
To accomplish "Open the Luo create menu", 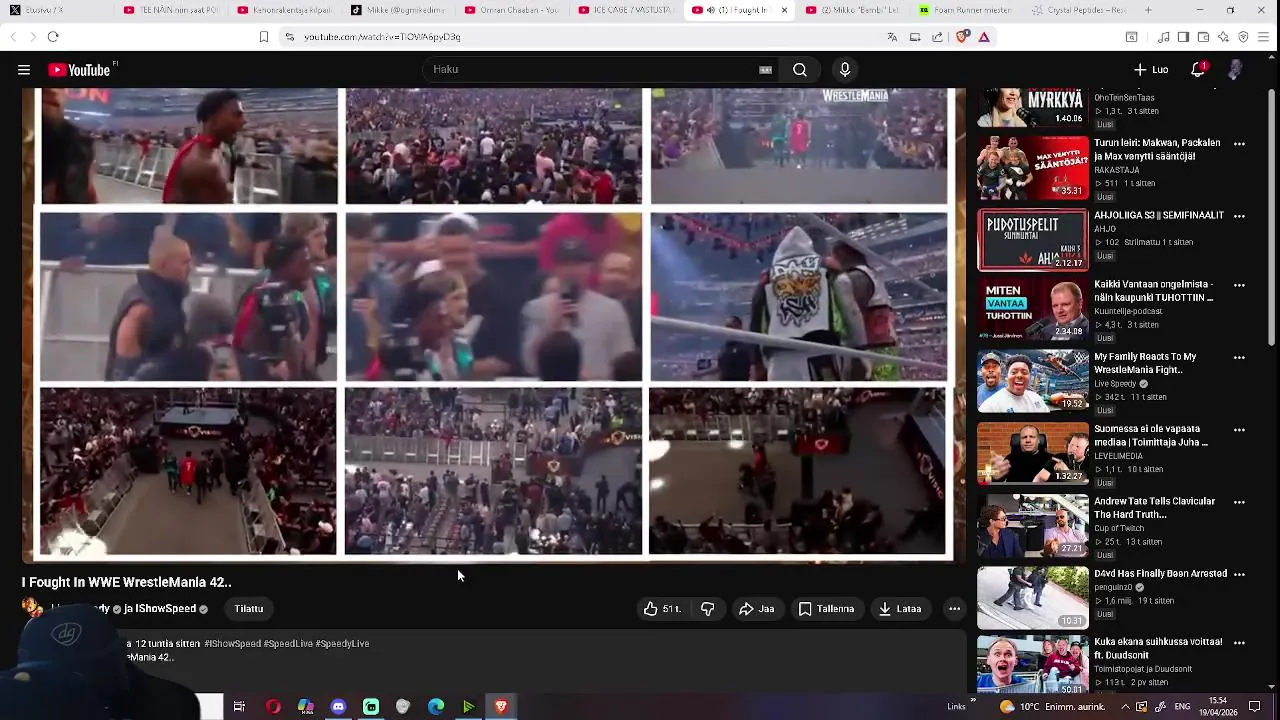I will [1151, 70].
